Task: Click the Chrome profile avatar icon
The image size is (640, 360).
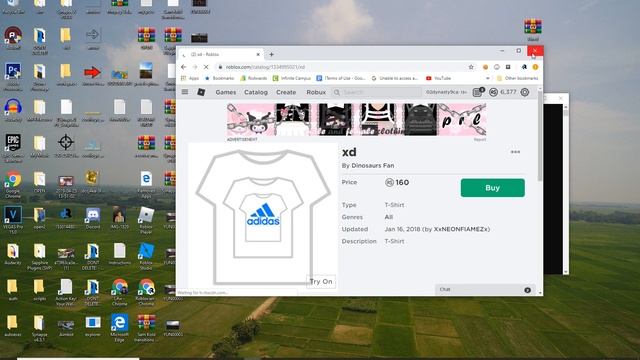Action: pos(535,67)
